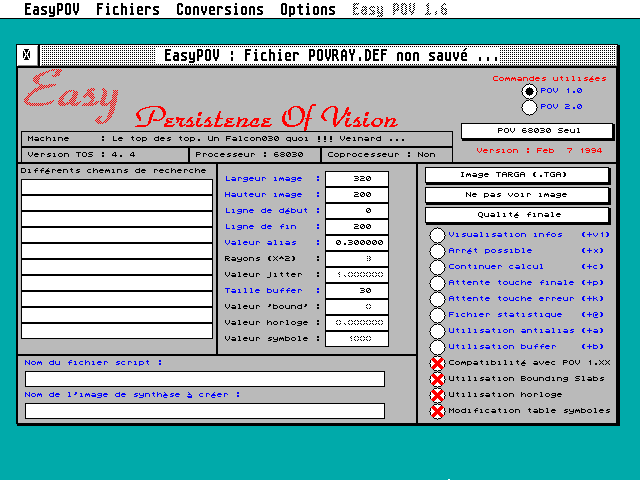Click crossed-out Utilisation horloge box
The height and width of the screenshot is (480, 640).
tap(437, 395)
